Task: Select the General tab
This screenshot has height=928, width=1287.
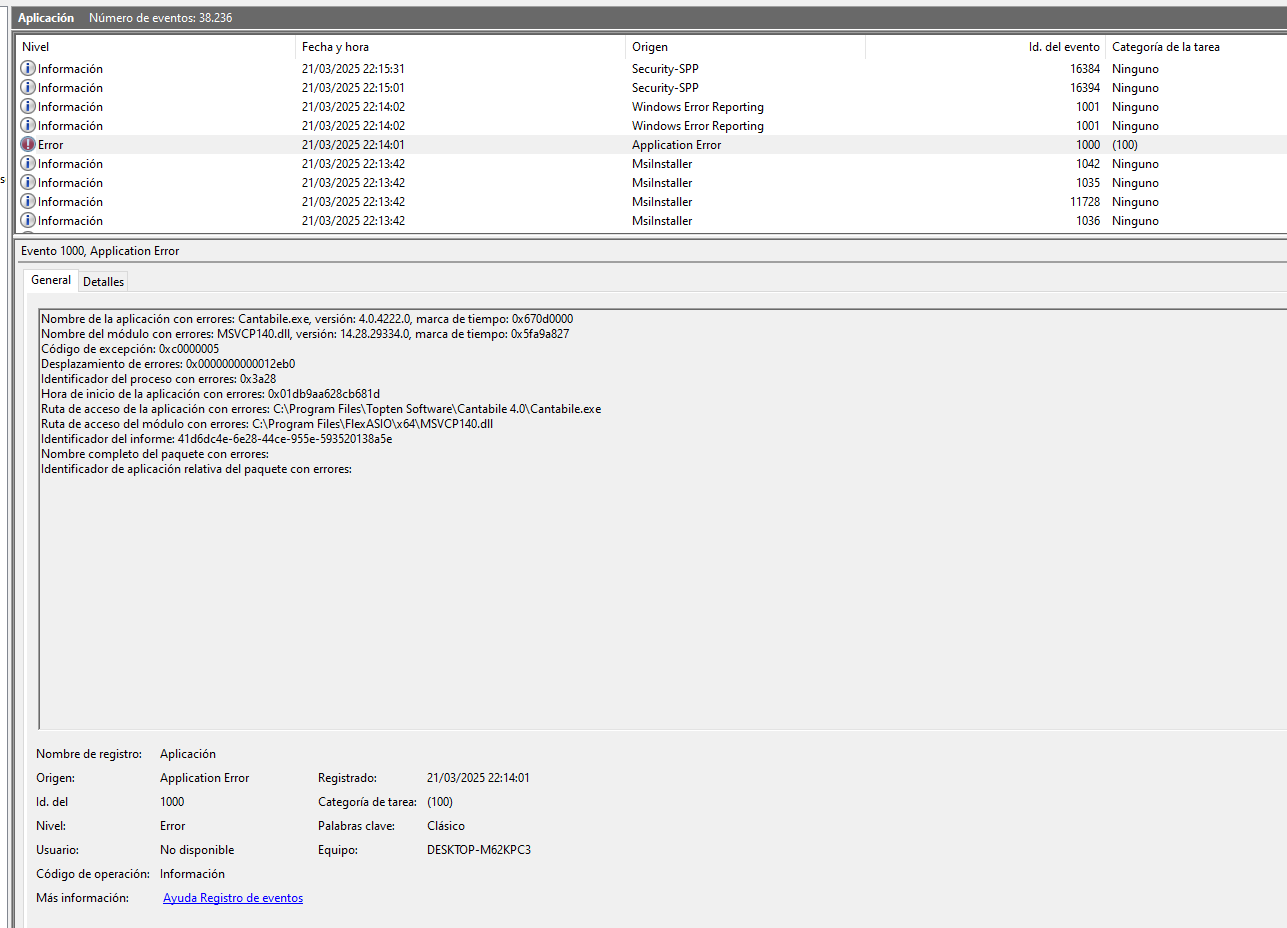Action: pyautogui.click(x=51, y=280)
